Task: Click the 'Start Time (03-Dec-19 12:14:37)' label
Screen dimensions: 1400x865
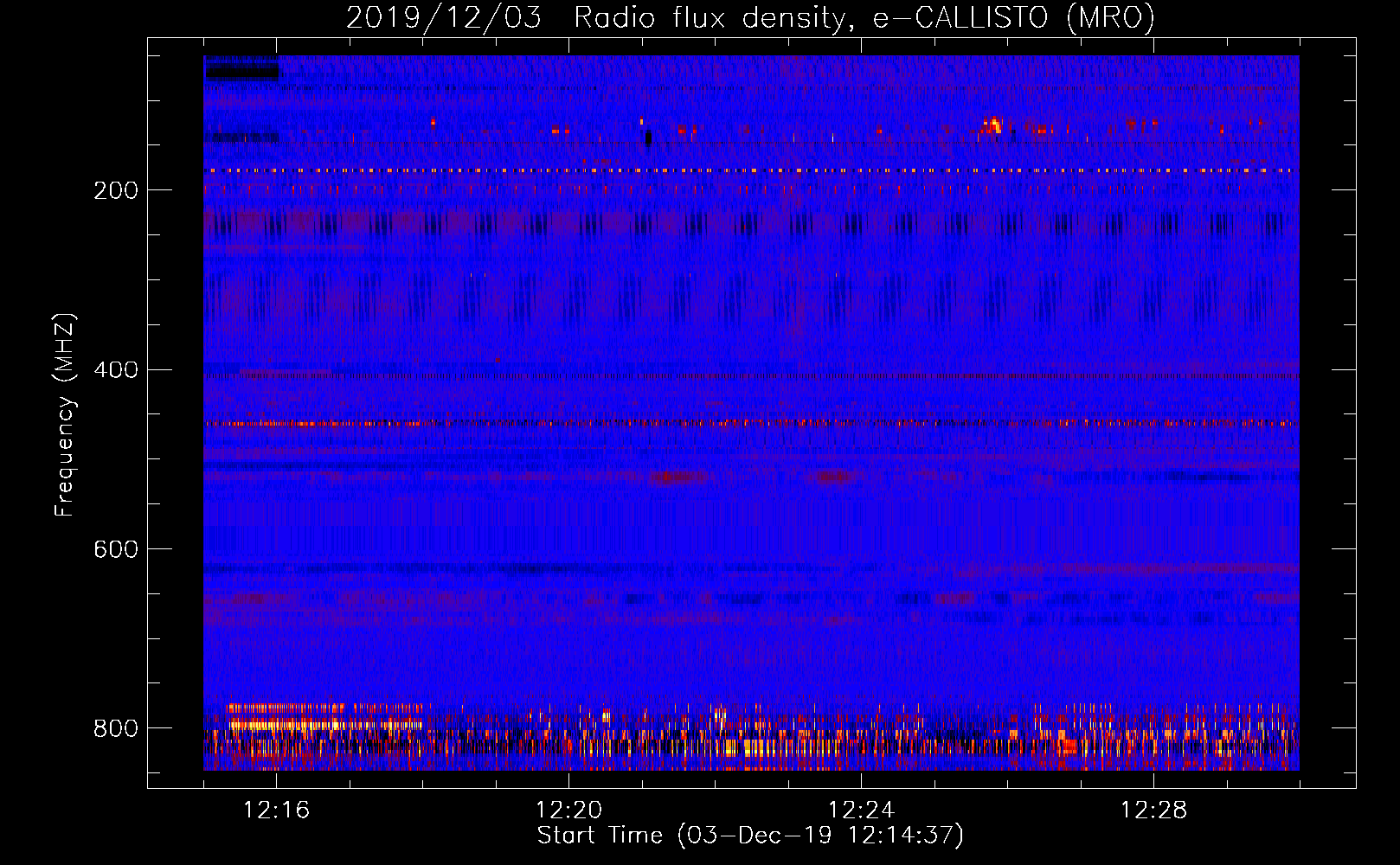Action: (x=750, y=836)
